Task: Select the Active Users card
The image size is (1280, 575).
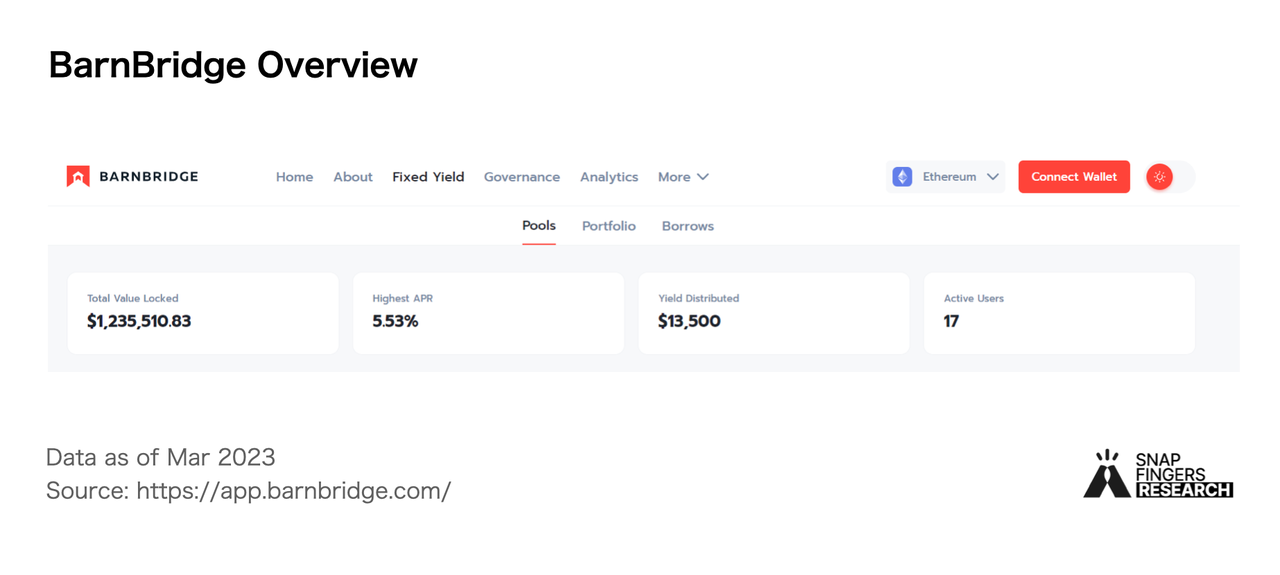Action: tap(1059, 313)
